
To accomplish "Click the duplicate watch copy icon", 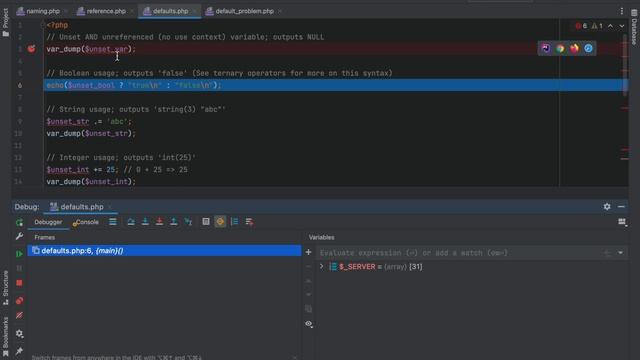I will click(309, 309).
